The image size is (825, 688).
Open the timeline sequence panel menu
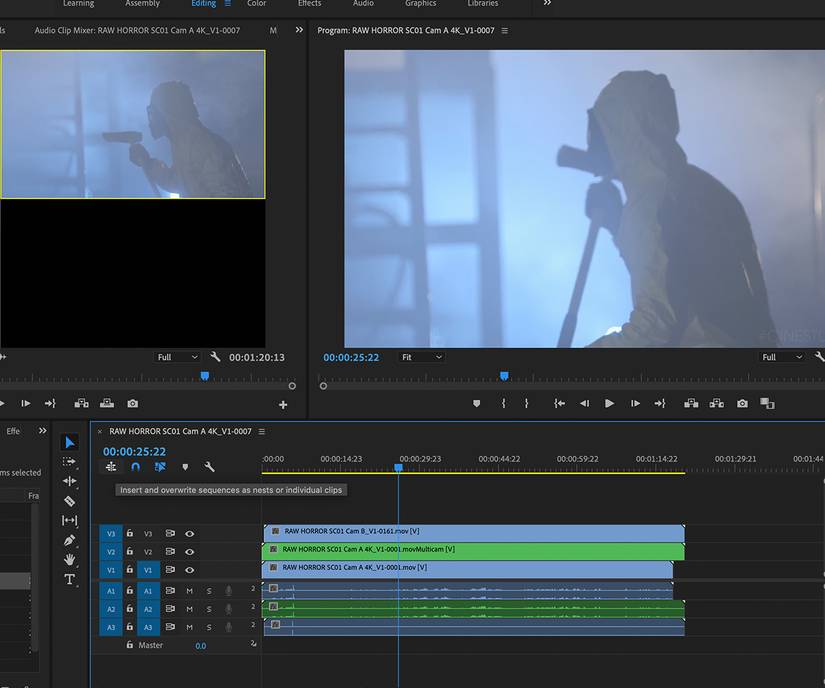[x=262, y=431]
